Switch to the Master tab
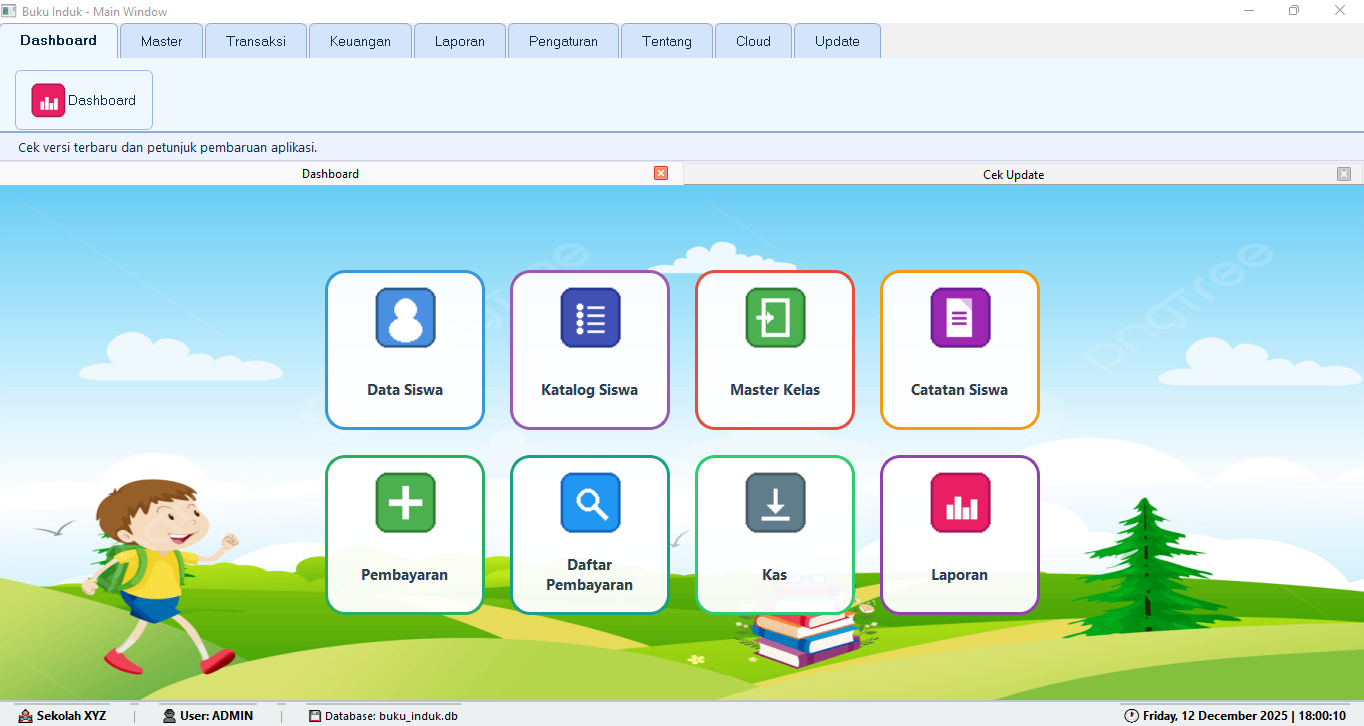Screen dimensions: 1364x726 pyautogui.click(x=160, y=41)
